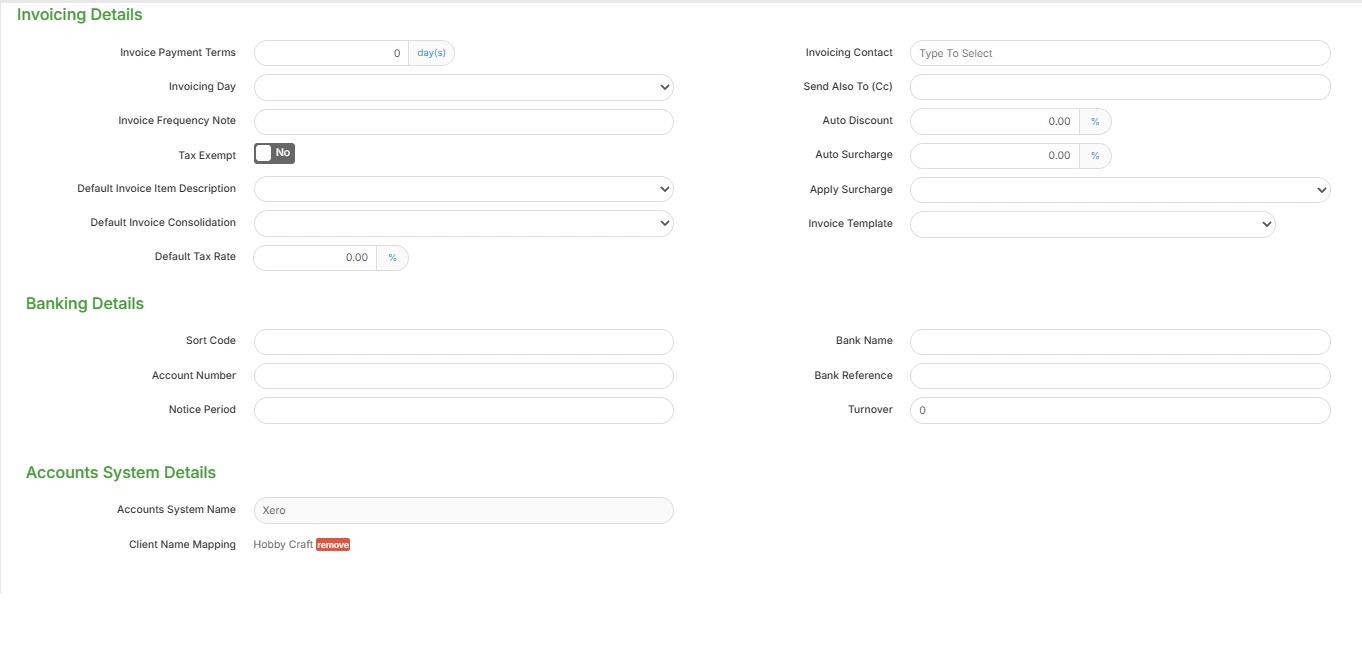The height and width of the screenshot is (665, 1362).
Task: Click the Sort Code input field
Action: point(463,342)
